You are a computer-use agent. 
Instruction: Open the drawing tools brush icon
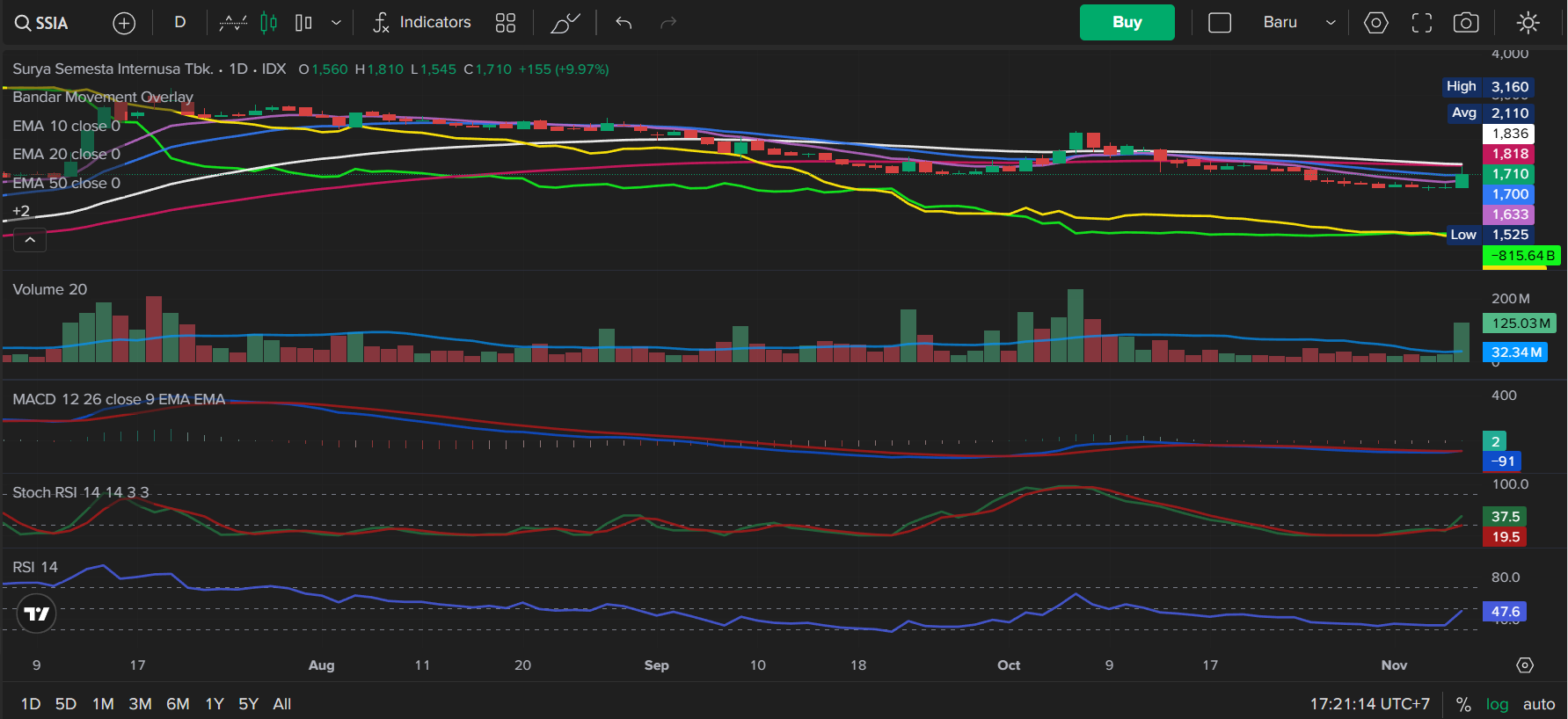click(x=565, y=23)
